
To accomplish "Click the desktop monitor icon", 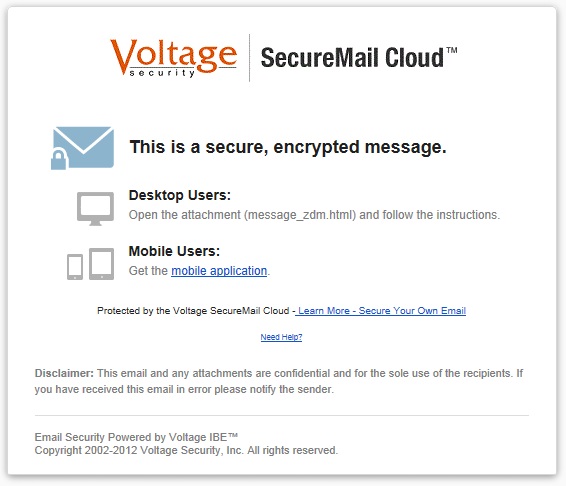I will click(x=95, y=209).
